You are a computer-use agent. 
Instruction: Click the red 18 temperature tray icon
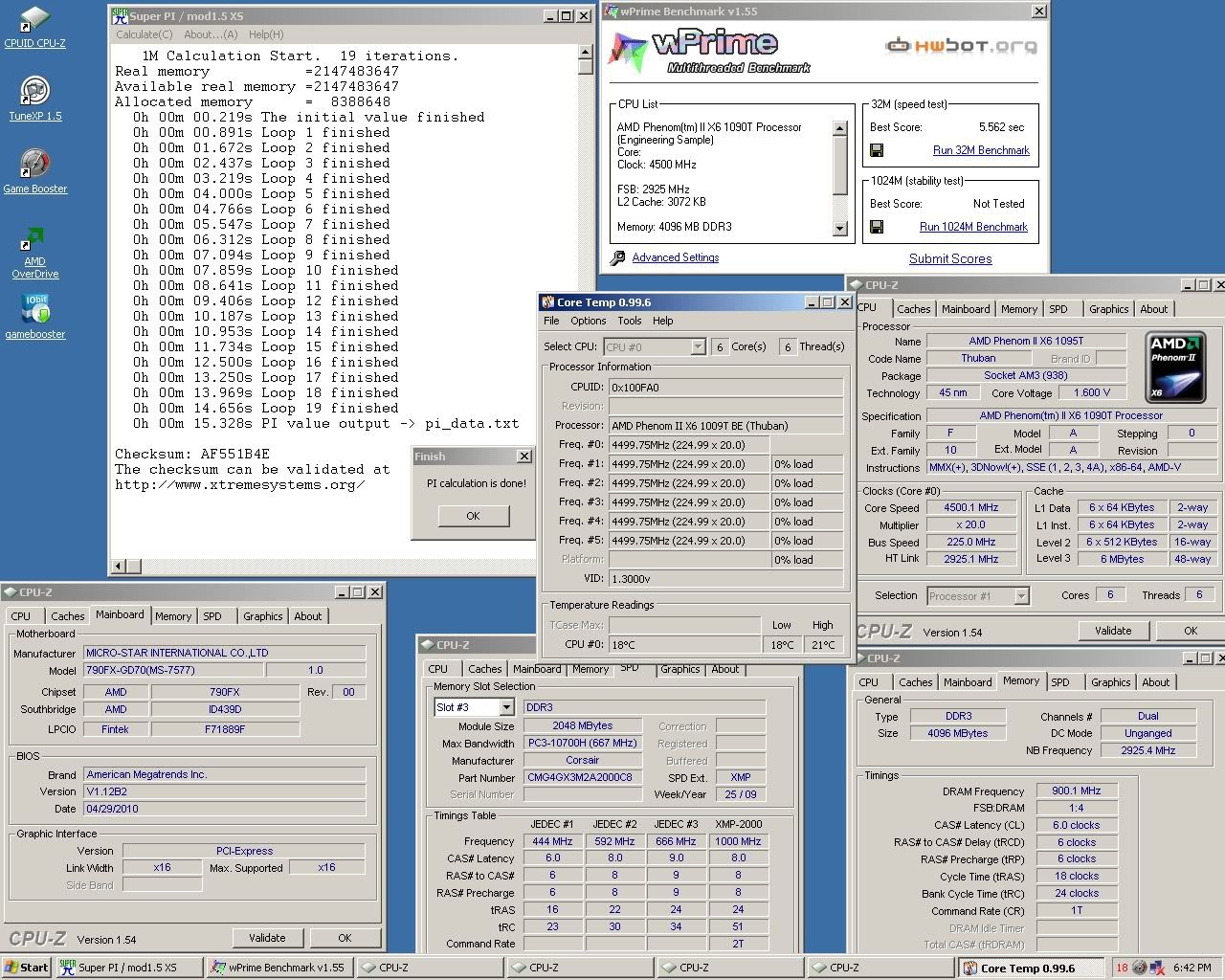coord(1123,968)
